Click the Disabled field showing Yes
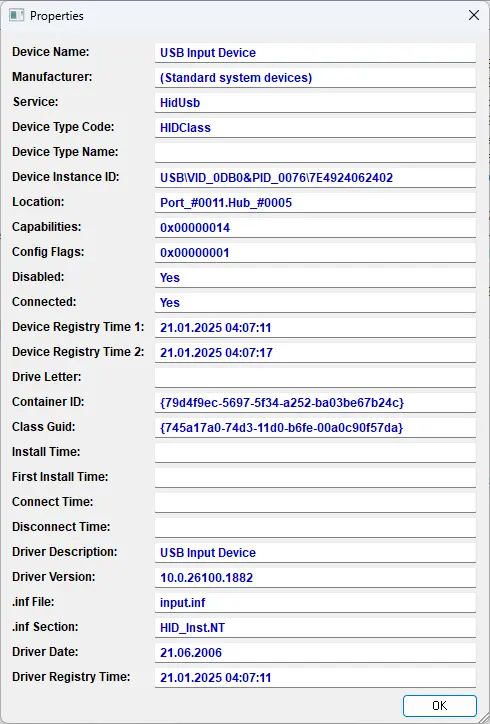The width and height of the screenshot is (490, 724). click(x=315, y=278)
